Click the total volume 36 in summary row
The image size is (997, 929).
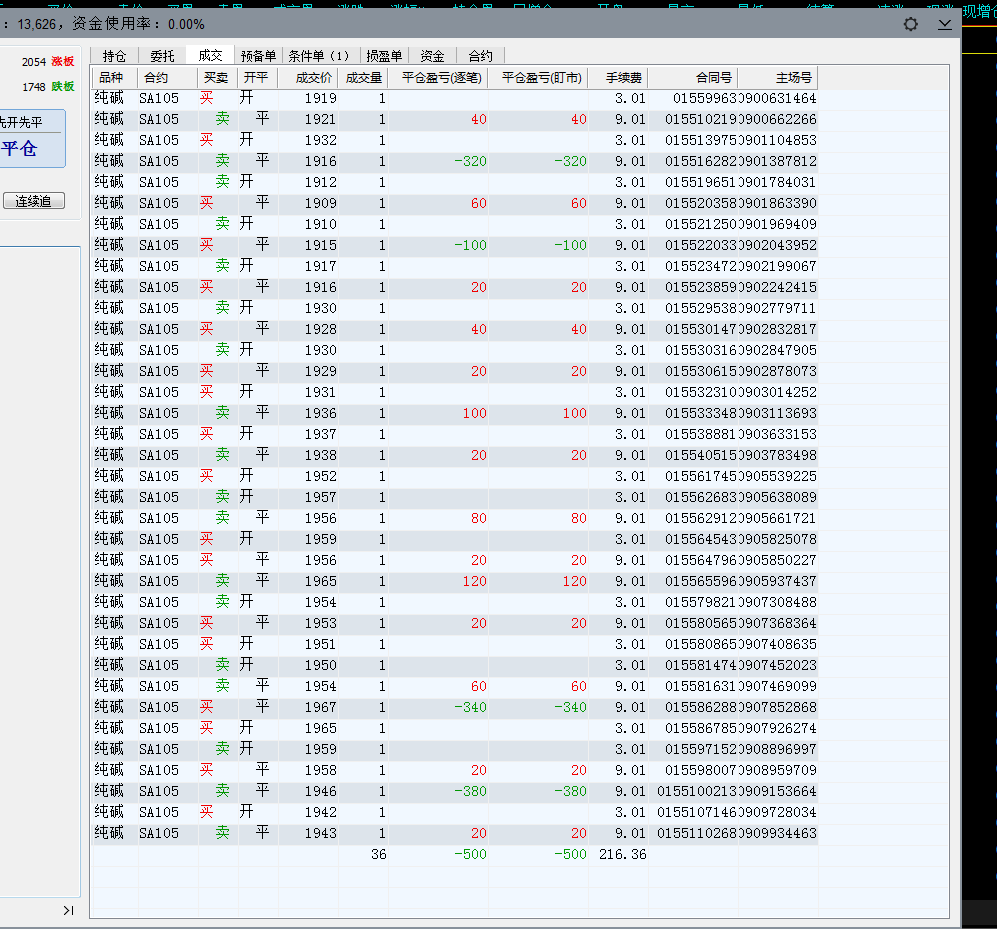click(379, 854)
